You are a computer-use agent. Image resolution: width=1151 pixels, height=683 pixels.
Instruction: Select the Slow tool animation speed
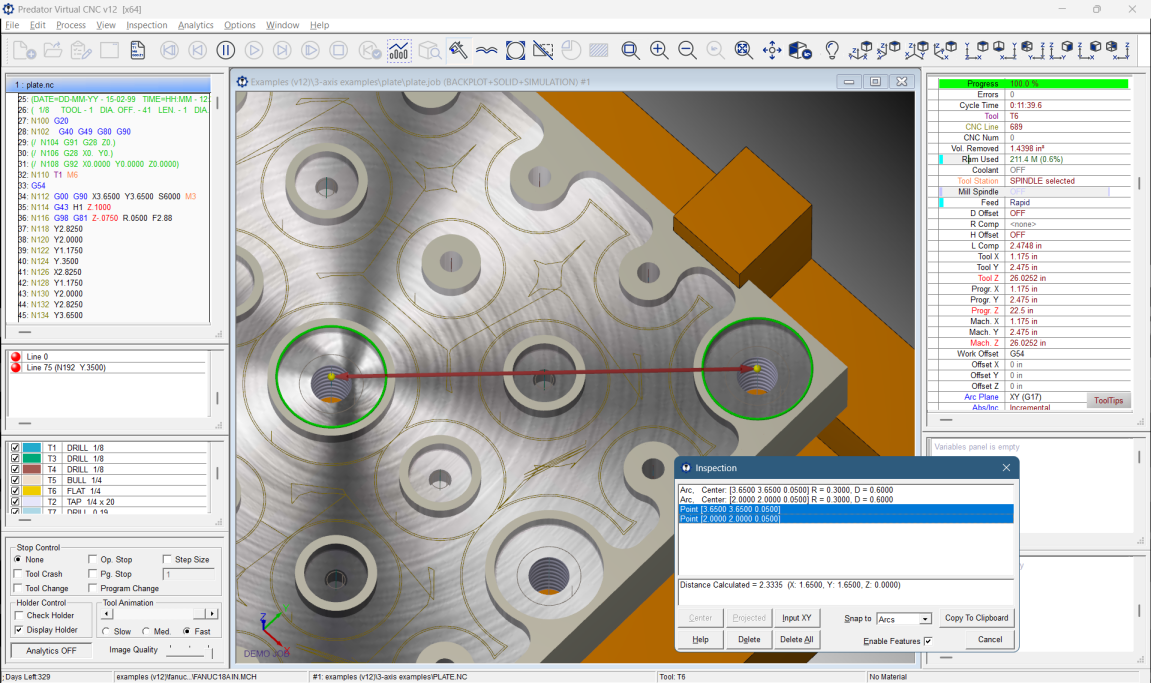107,630
